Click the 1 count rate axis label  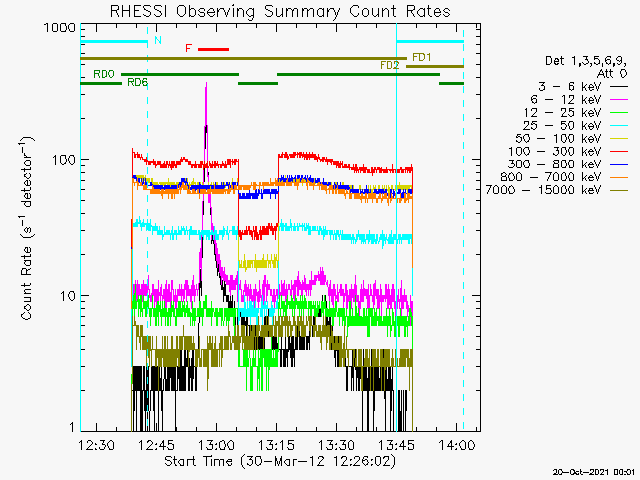tap(72, 427)
